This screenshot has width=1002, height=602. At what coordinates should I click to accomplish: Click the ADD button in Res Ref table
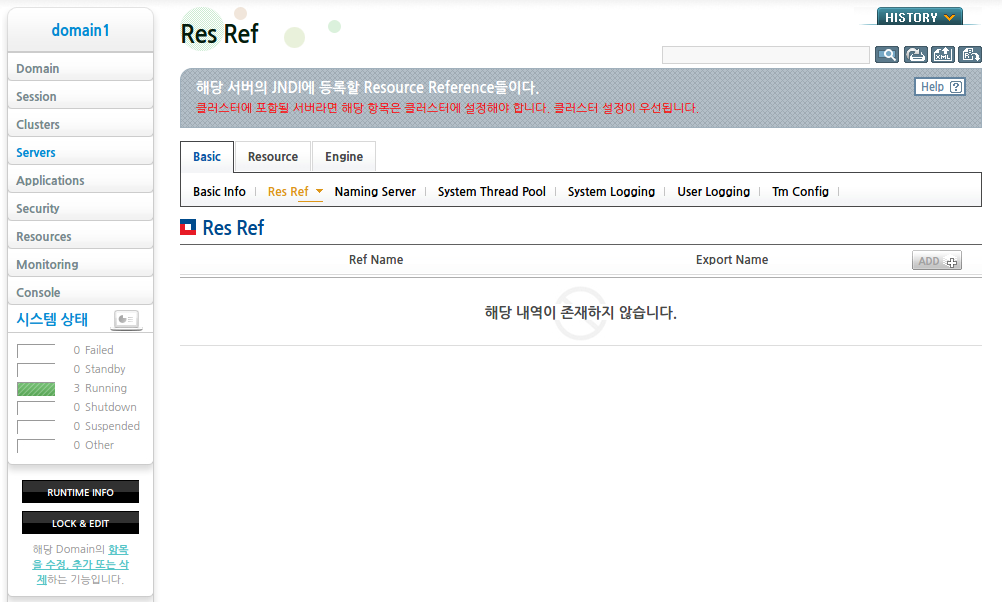(x=937, y=261)
